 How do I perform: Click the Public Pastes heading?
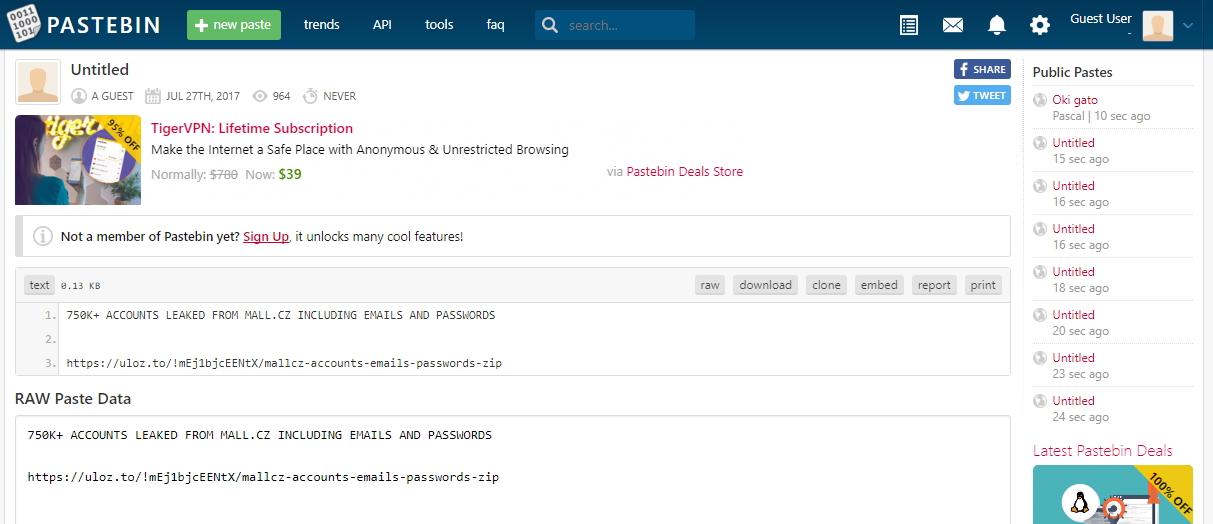tap(1072, 72)
